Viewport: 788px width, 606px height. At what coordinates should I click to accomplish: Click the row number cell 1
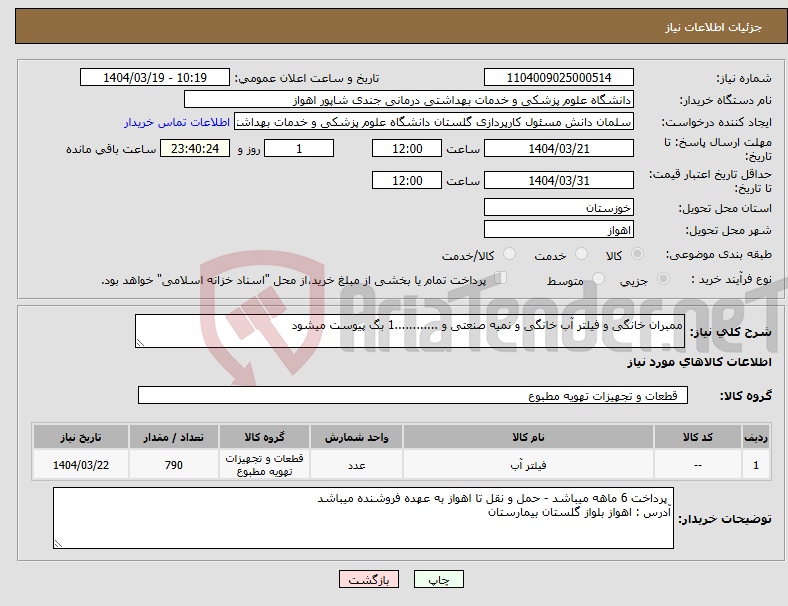coord(755,465)
